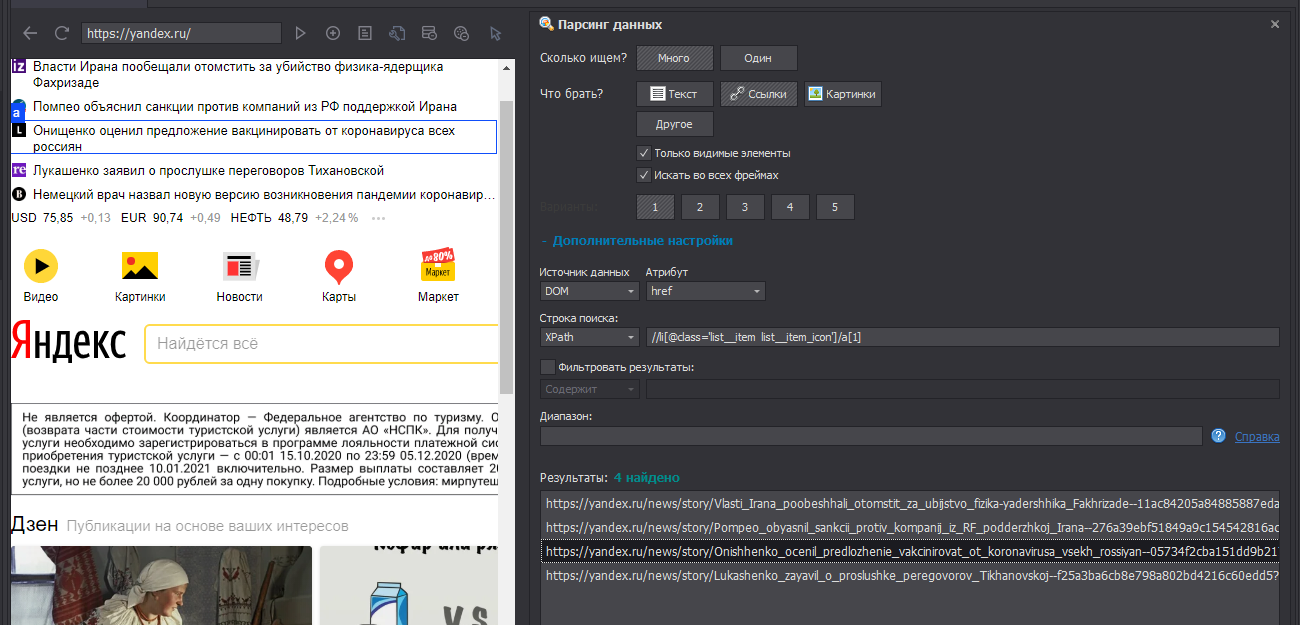Image resolution: width=1300 pixels, height=625 pixels.
Task: Select Много search amount
Action: [674, 58]
